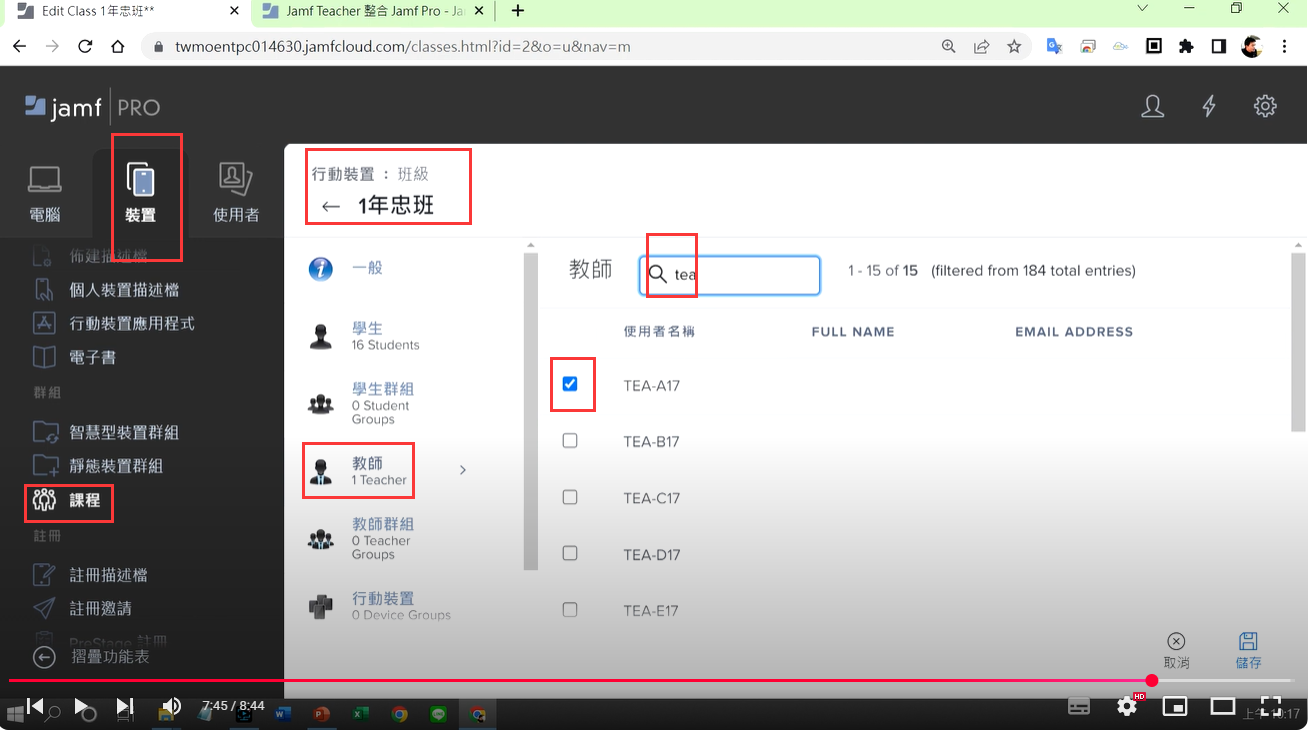Open 註冊描述檔 in sidebar
The height and width of the screenshot is (730, 1309).
coord(91,575)
